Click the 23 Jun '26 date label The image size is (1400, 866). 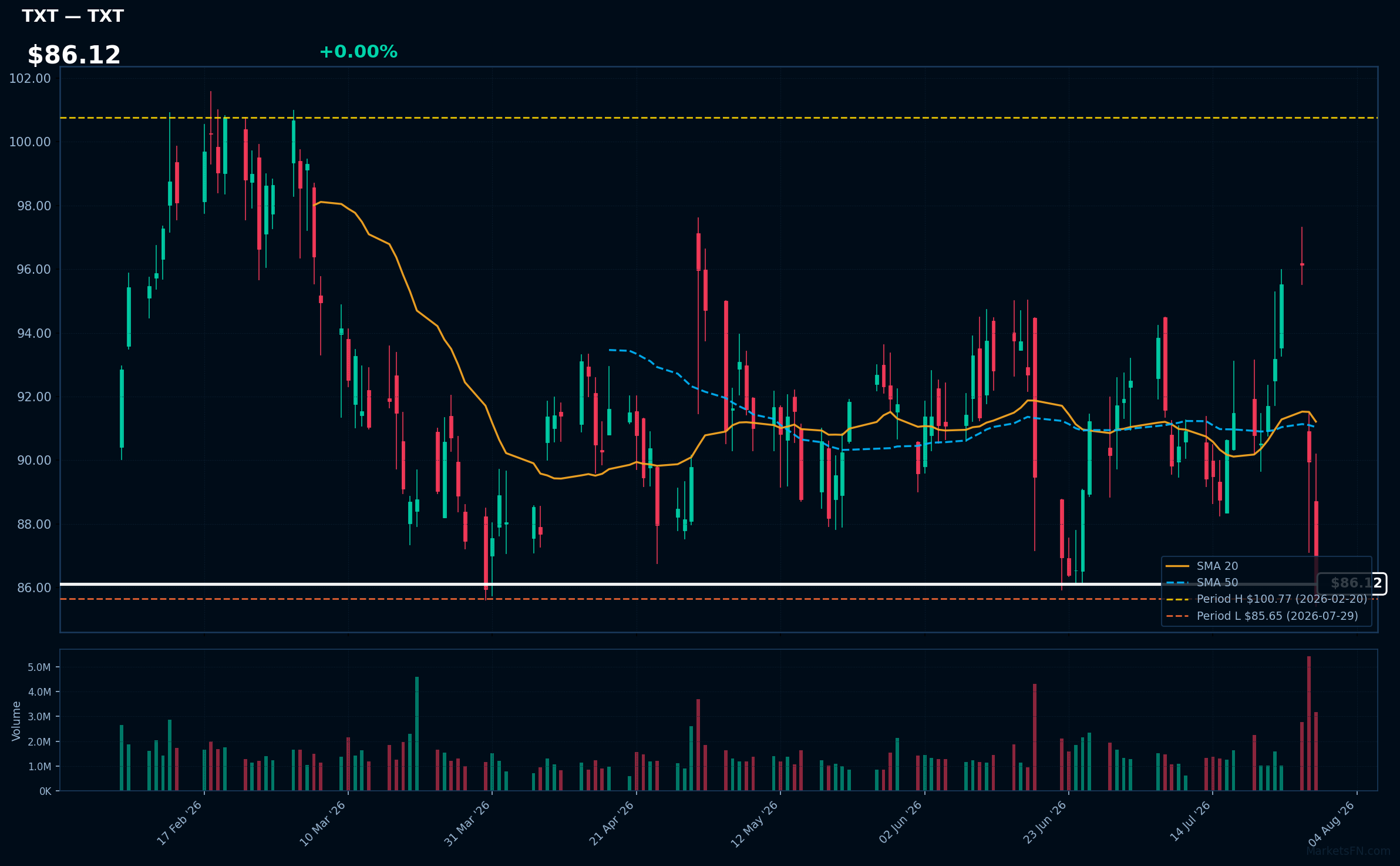(1044, 823)
